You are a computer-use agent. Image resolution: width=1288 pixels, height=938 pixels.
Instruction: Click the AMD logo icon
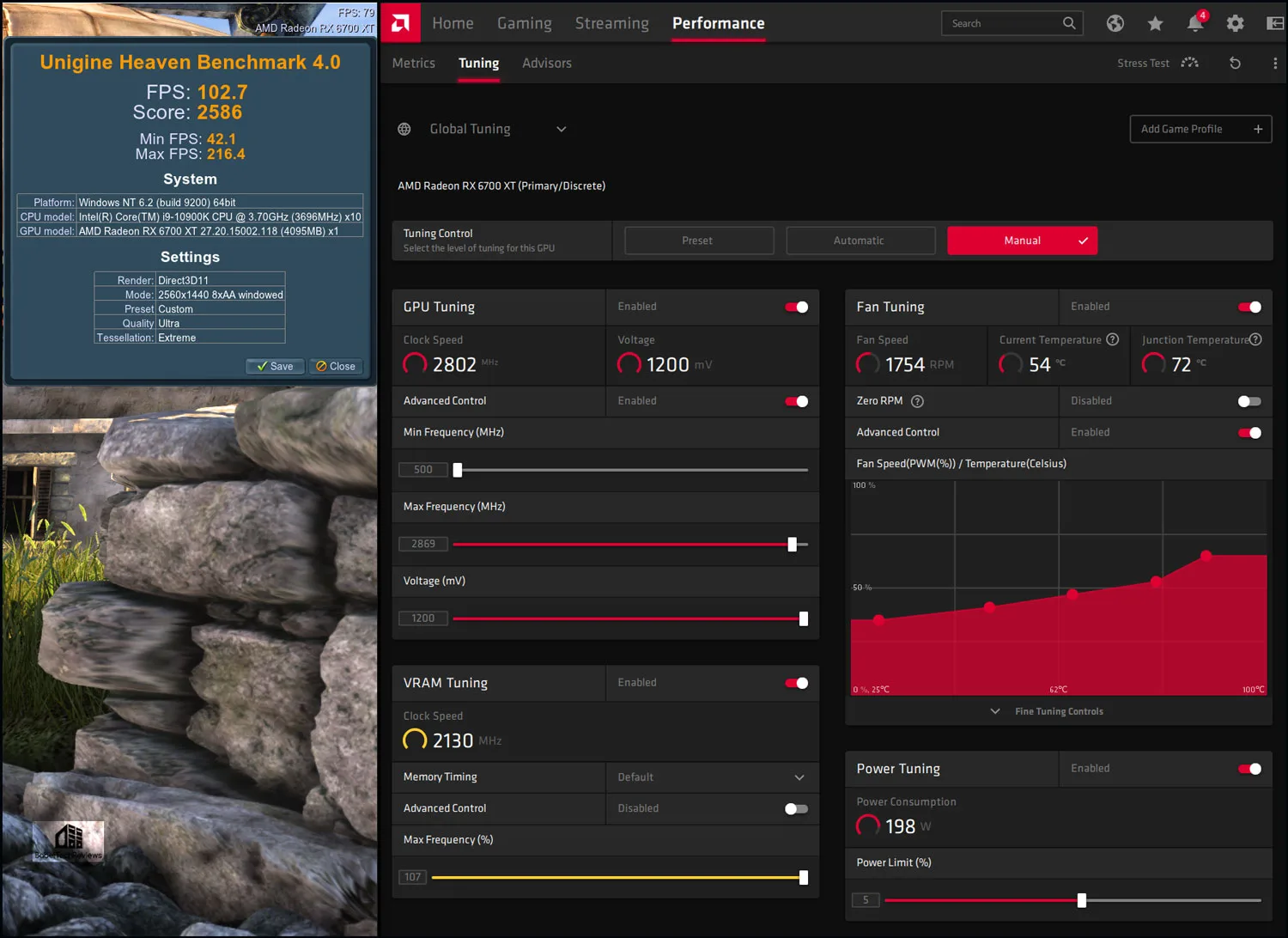(x=400, y=22)
